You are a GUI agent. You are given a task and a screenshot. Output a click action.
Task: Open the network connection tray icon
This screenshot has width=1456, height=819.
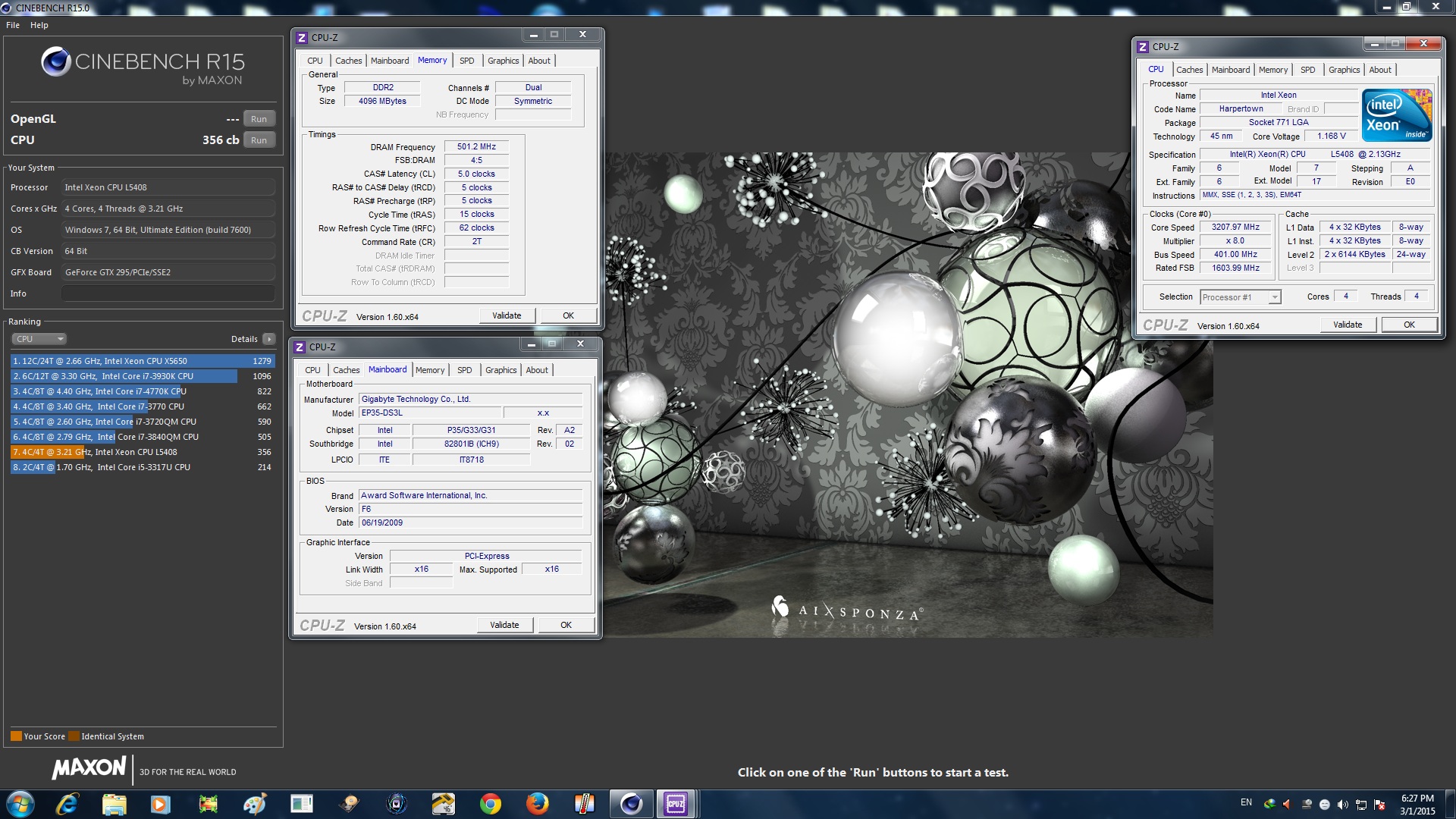[1361, 804]
